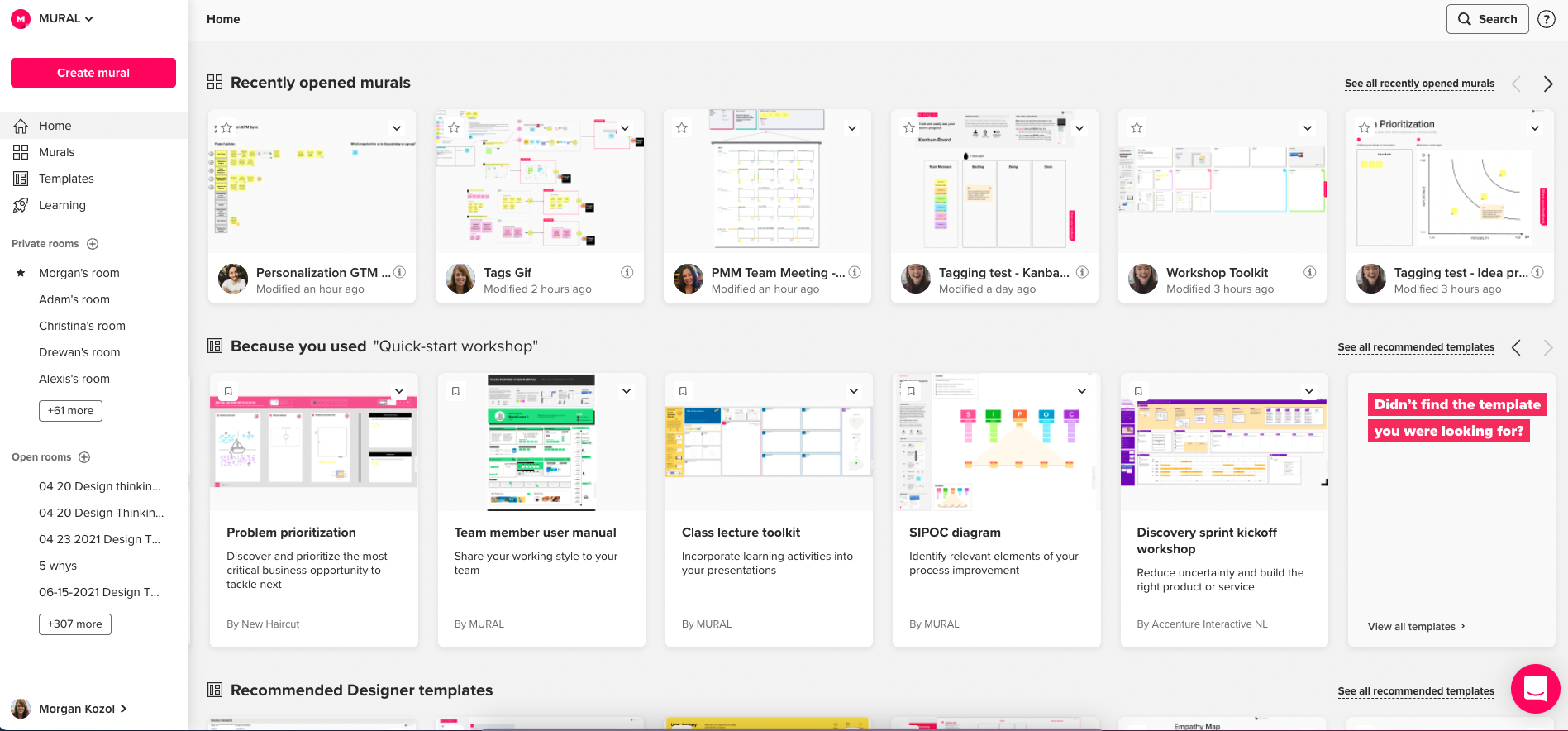Open the Tags Gif mural thumbnail
The height and width of the screenshot is (731, 1568).
(540, 180)
